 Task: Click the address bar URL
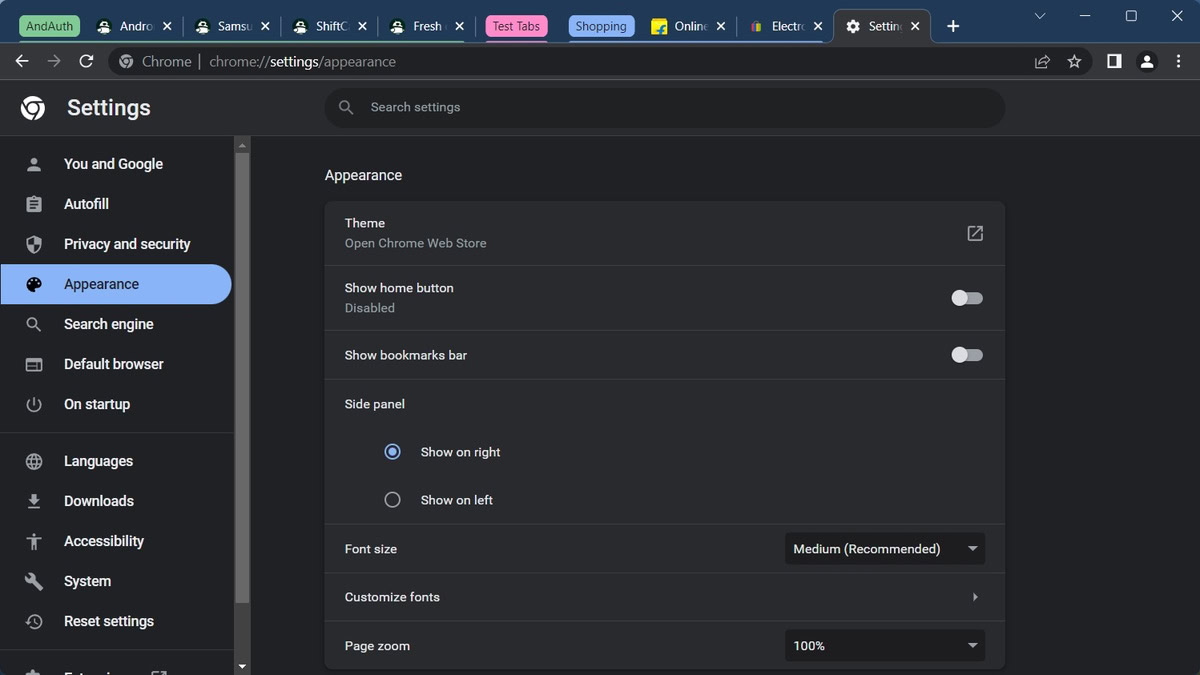303,61
